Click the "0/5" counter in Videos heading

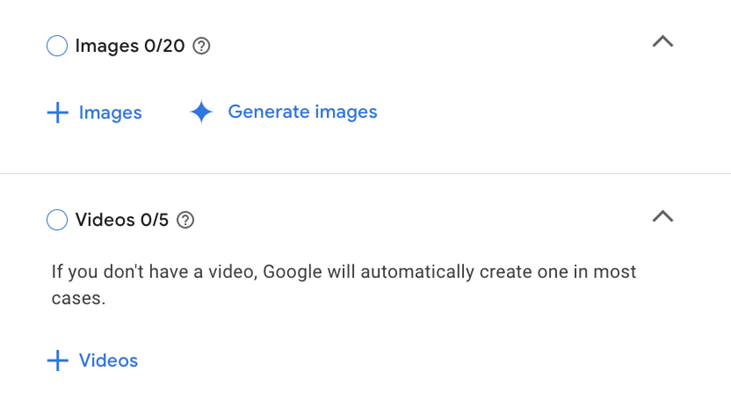(x=153, y=220)
